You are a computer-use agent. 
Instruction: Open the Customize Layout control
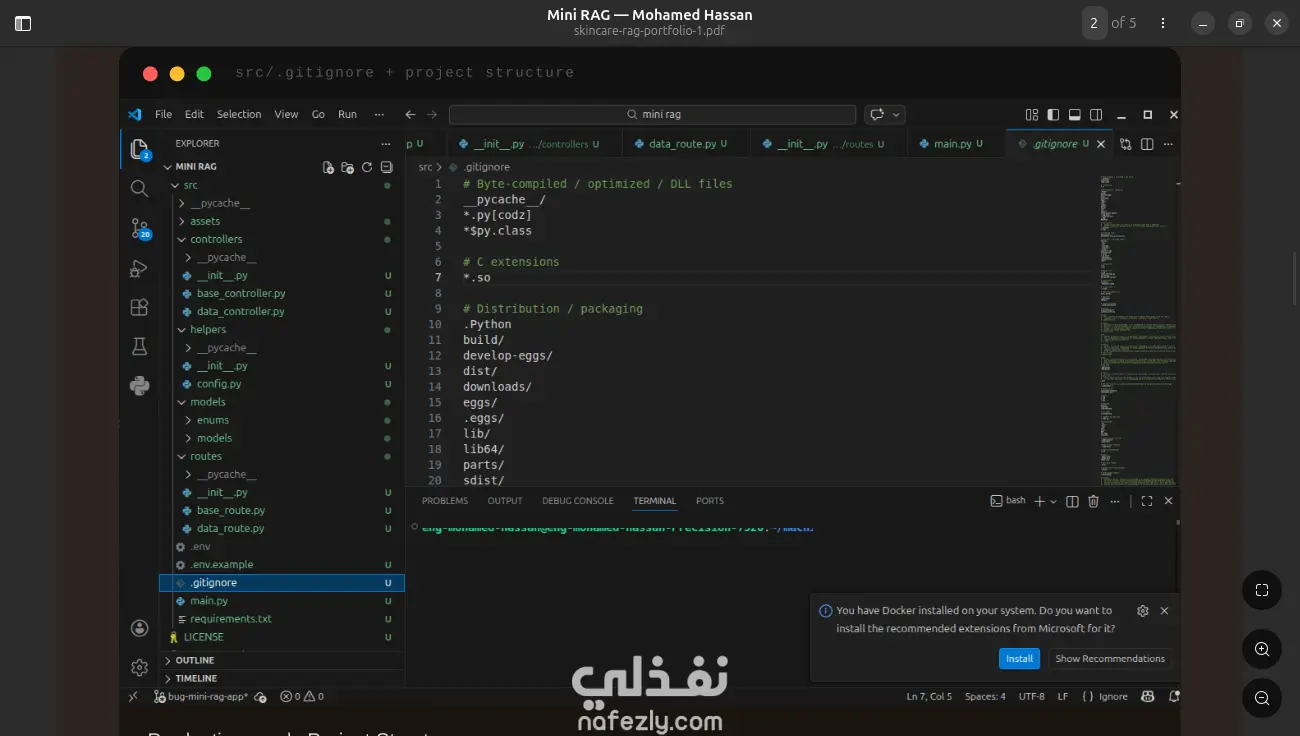pos(1032,114)
